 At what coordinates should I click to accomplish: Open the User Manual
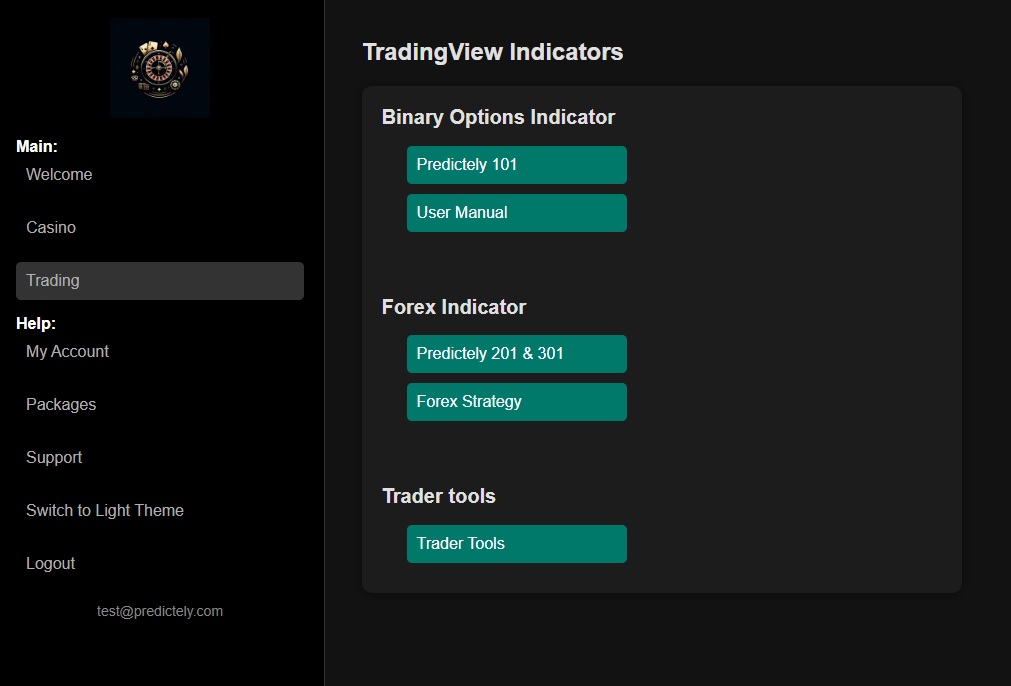(516, 212)
